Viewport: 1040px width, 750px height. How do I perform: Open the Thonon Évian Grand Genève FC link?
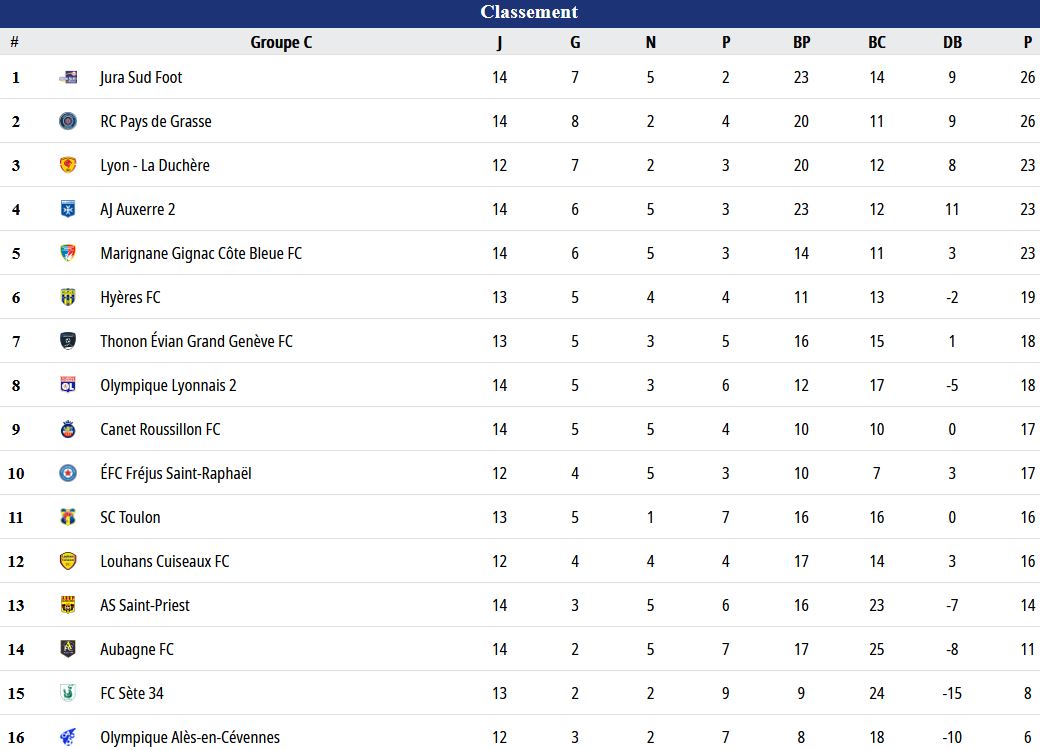pyautogui.click(x=196, y=342)
